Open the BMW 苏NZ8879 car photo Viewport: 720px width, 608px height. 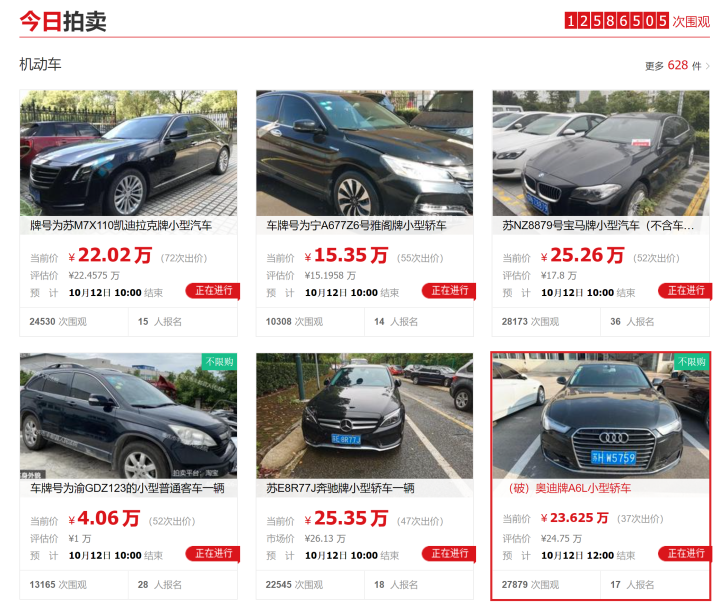click(x=601, y=153)
